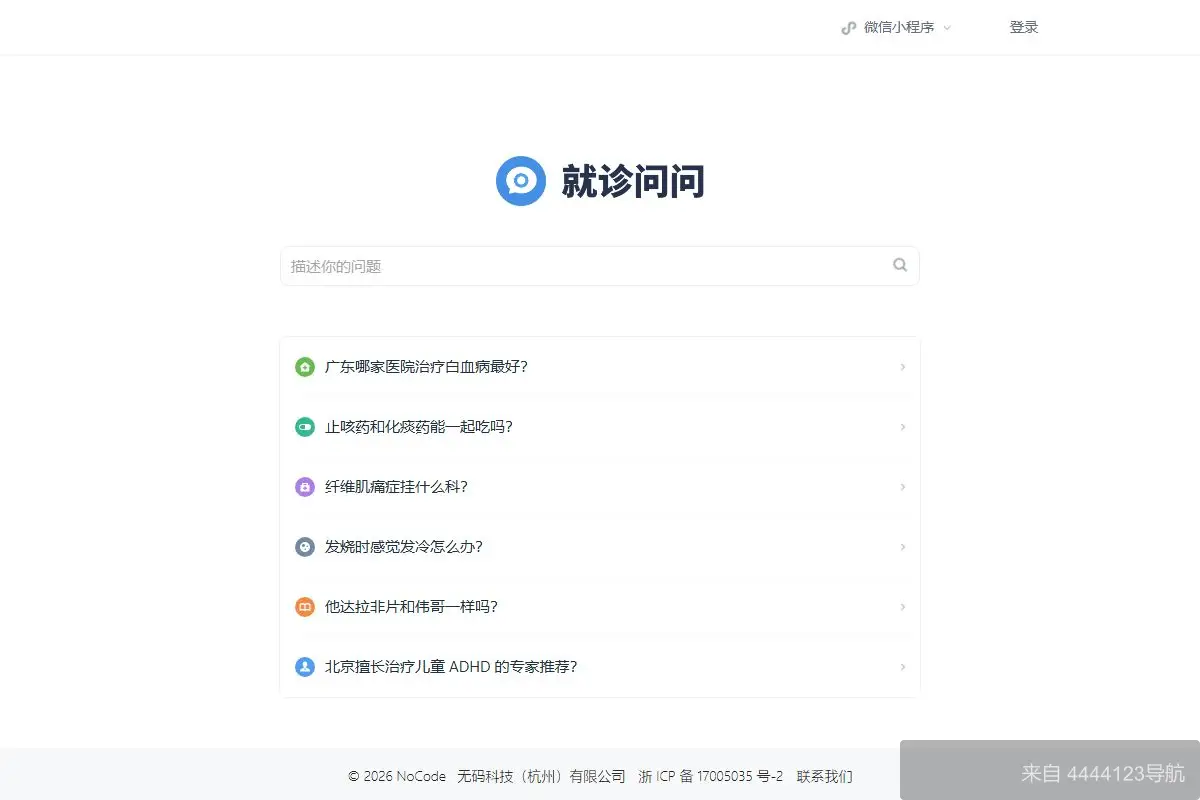Click the 联系我们 footer link
Viewport: 1200px width, 800px height.
[825, 776]
